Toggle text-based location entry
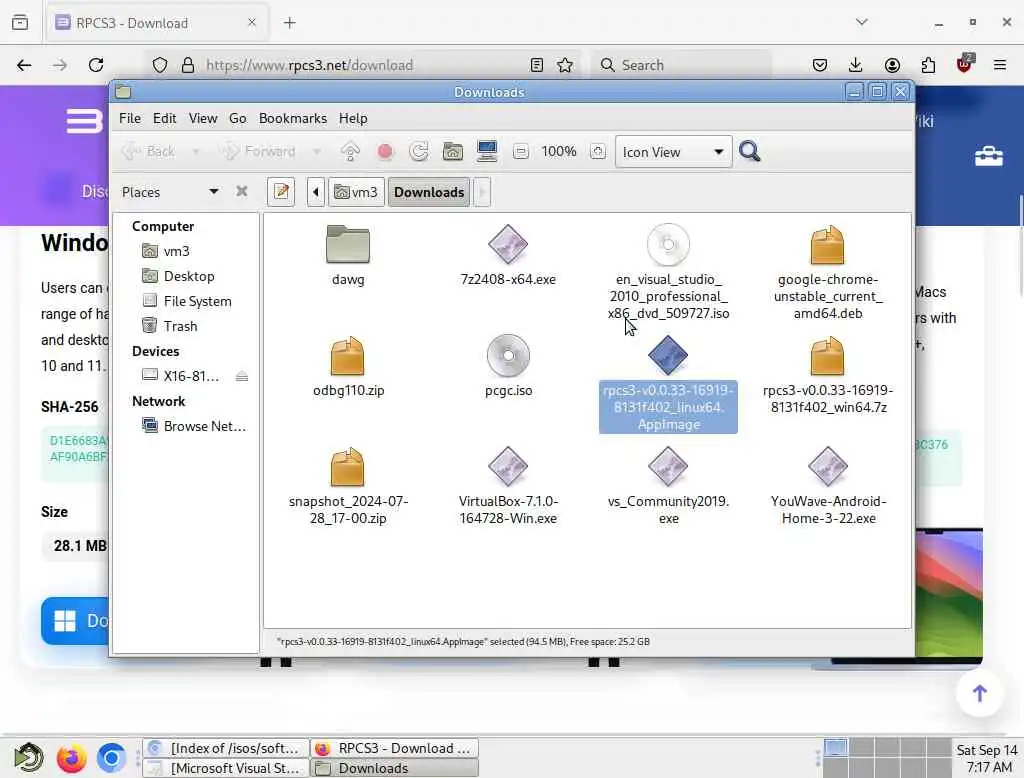This screenshot has height=778, width=1024. [281, 192]
